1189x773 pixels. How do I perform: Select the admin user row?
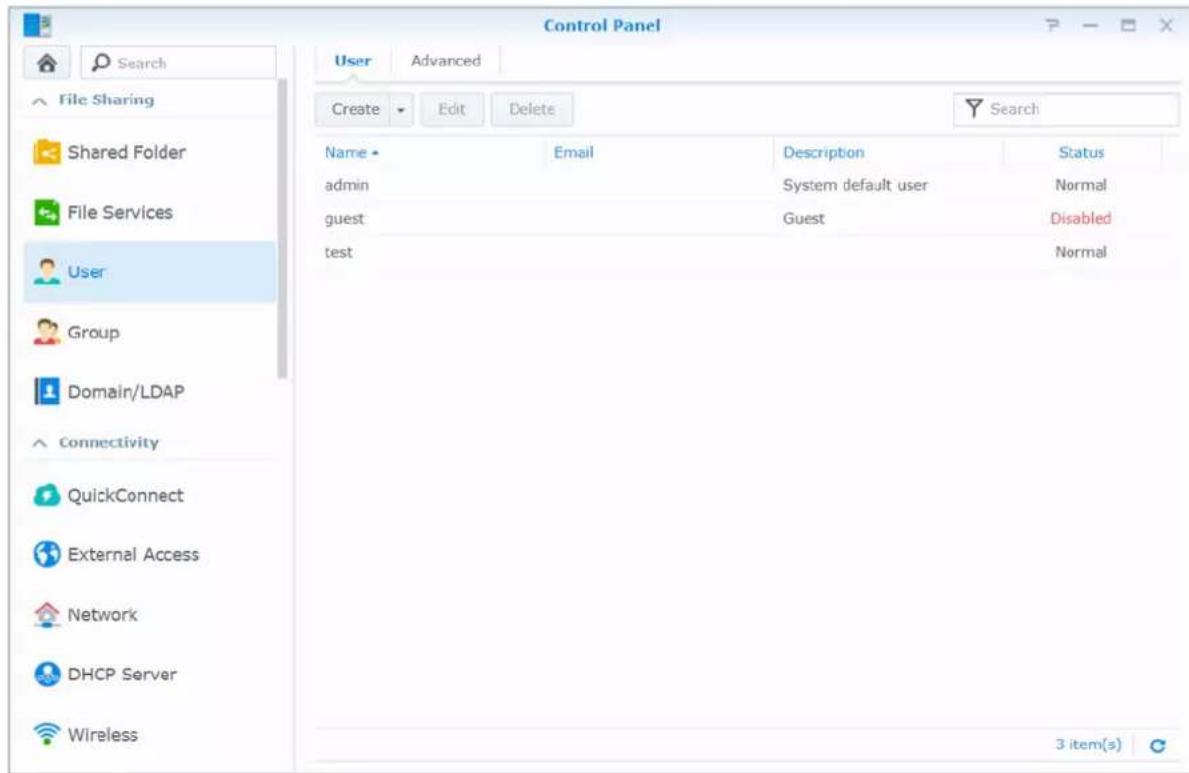pos(747,185)
